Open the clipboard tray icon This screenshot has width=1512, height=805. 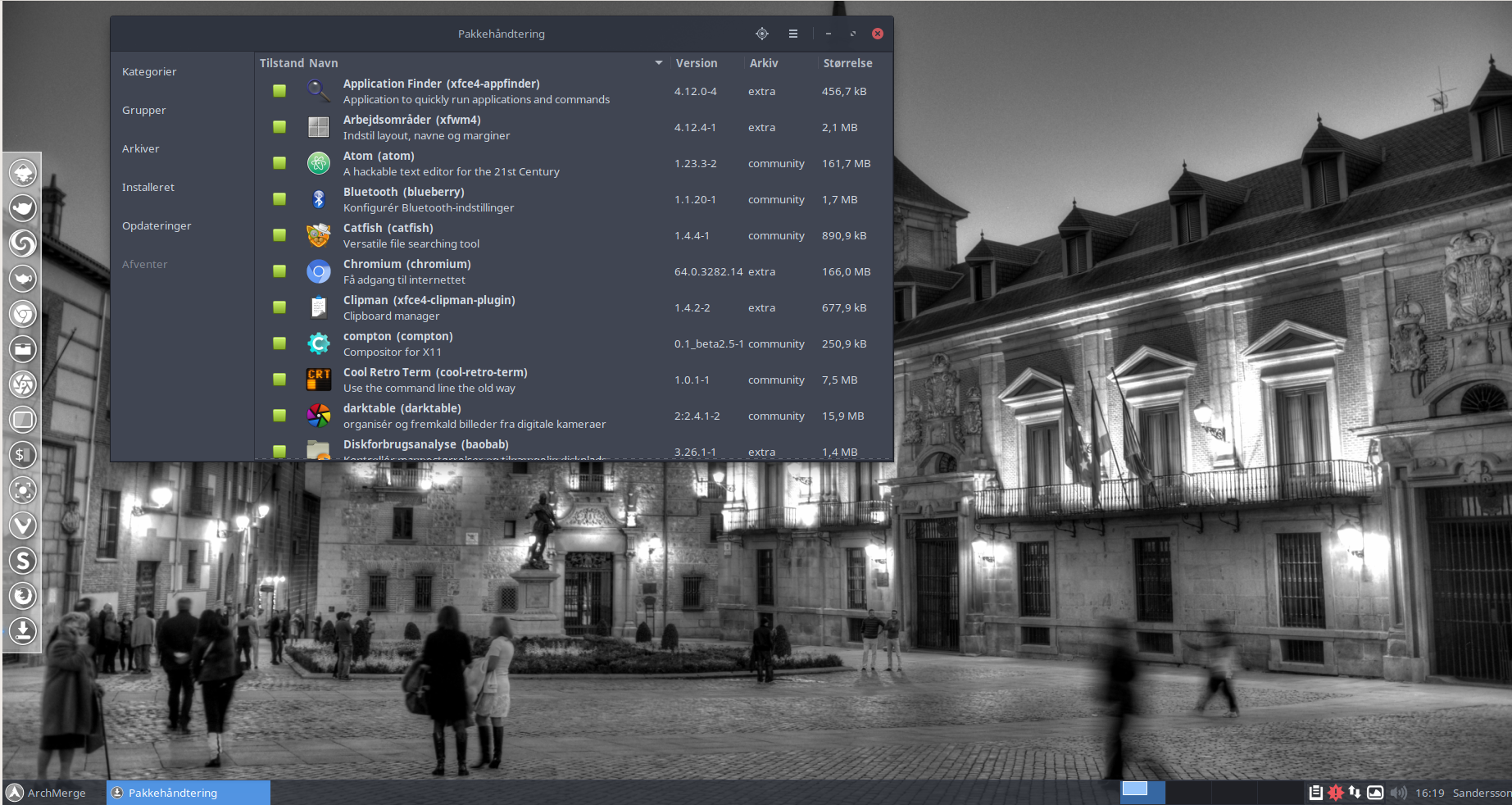coord(1315,793)
